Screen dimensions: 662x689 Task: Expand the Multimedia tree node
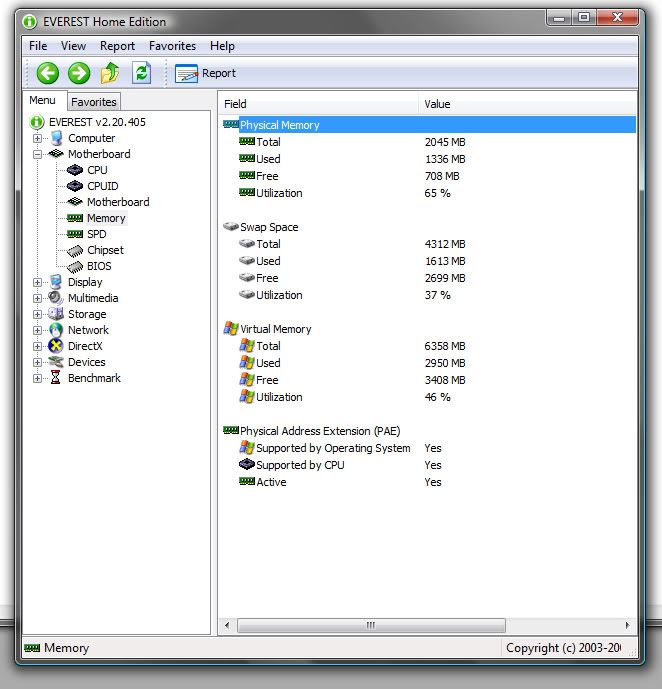[x=37, y=298]
